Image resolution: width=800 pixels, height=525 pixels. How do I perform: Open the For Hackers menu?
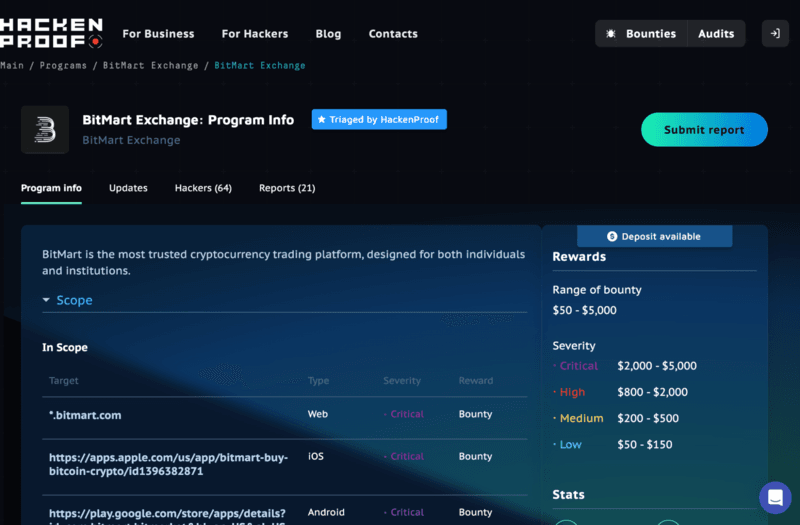point(255,34)
